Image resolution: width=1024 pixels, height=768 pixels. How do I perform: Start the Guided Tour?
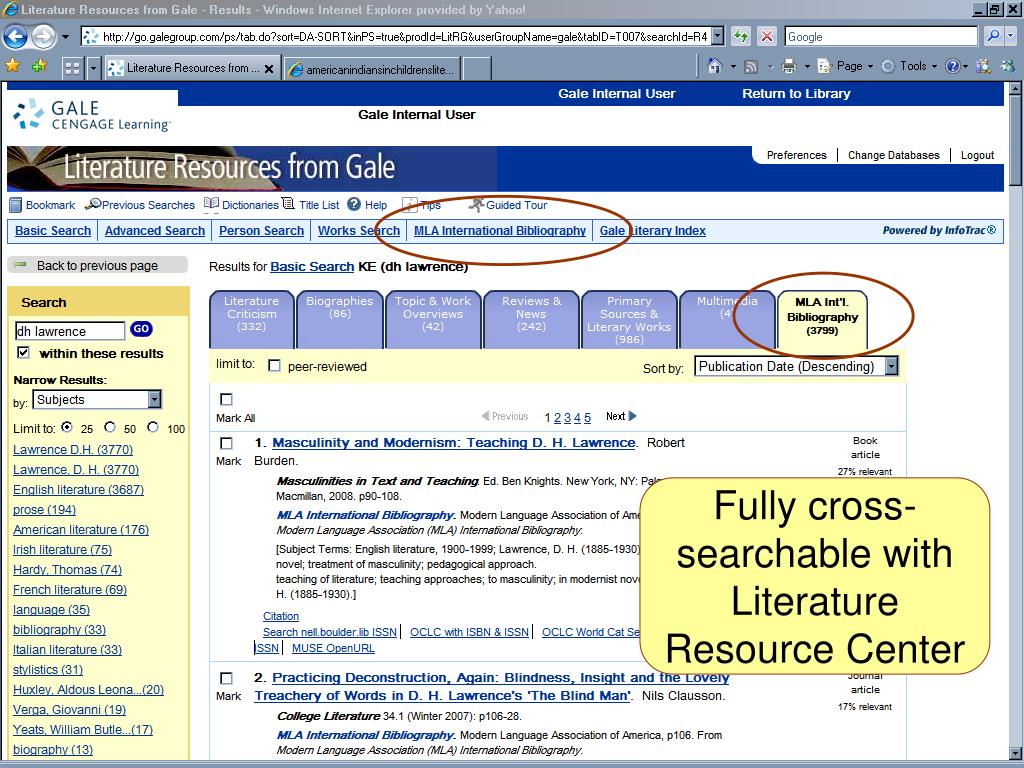point(509,205)
